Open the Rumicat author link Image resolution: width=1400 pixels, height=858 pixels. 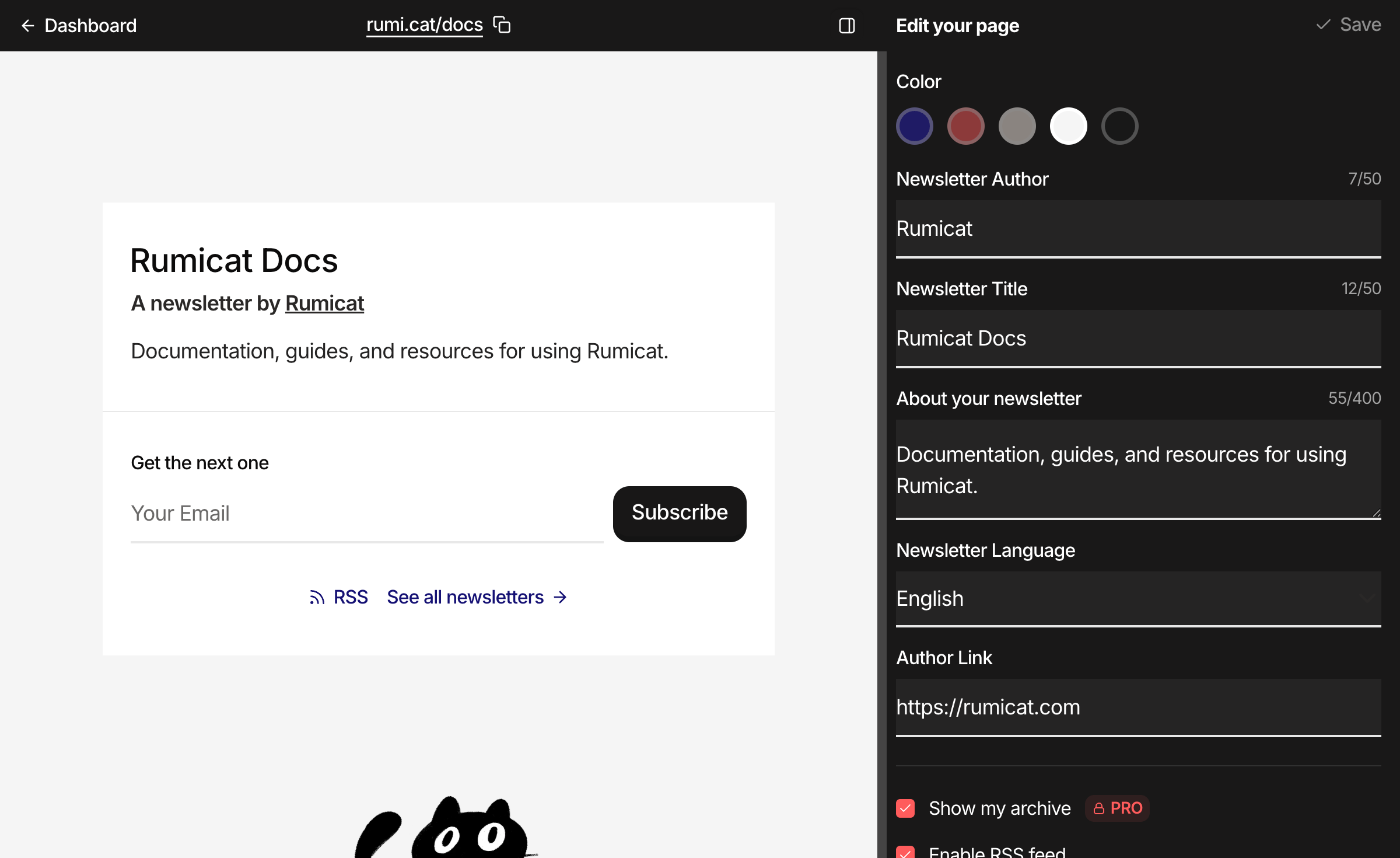324,304
